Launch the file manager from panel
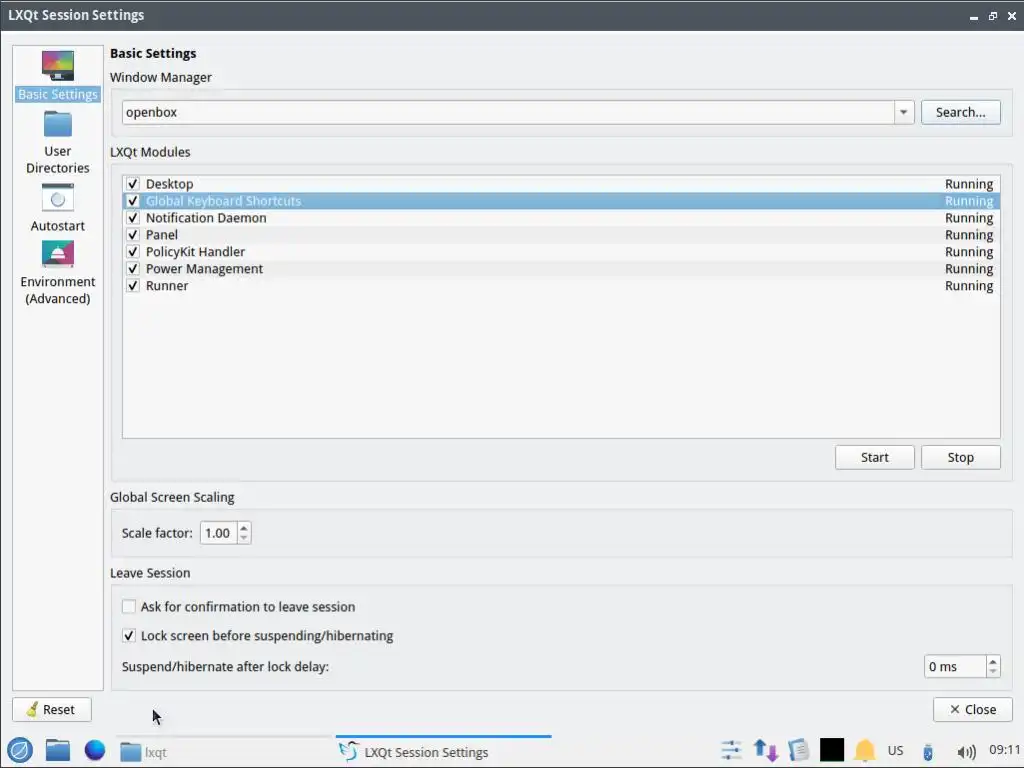The width and height of the screenshot is (1024, 768). (57, 750)
